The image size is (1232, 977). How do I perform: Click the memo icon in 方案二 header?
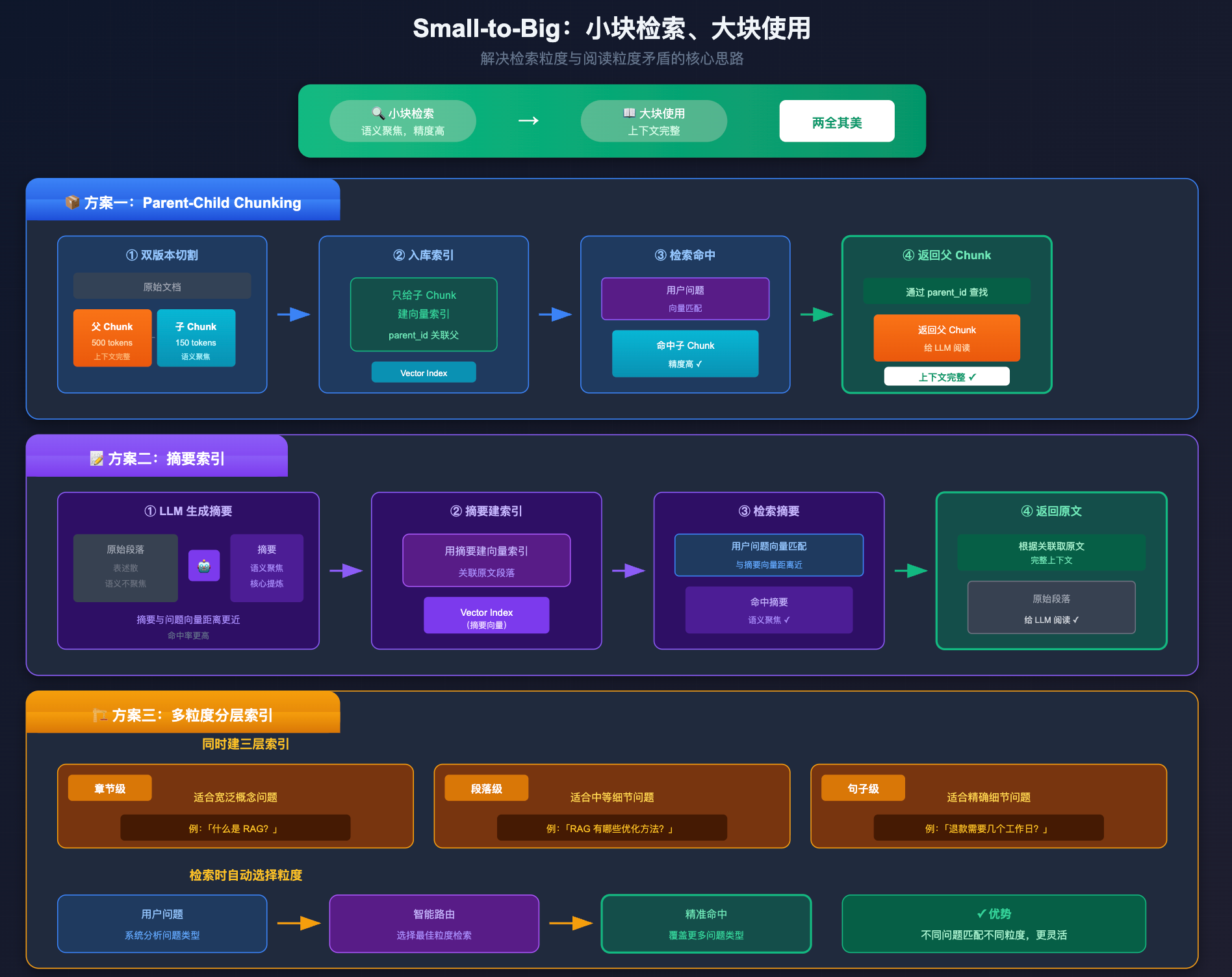click(x=96, y=459)
